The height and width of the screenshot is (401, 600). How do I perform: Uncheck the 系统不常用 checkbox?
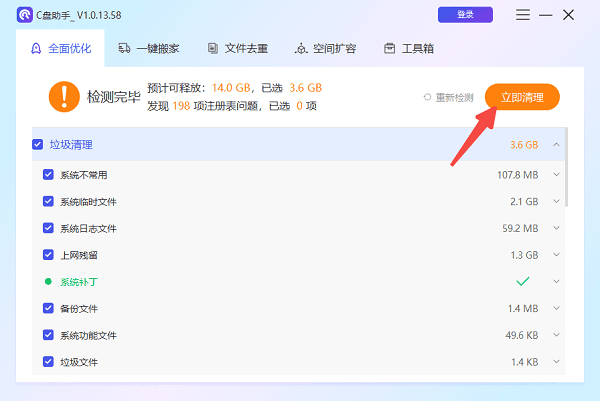(x=48, y=174)
